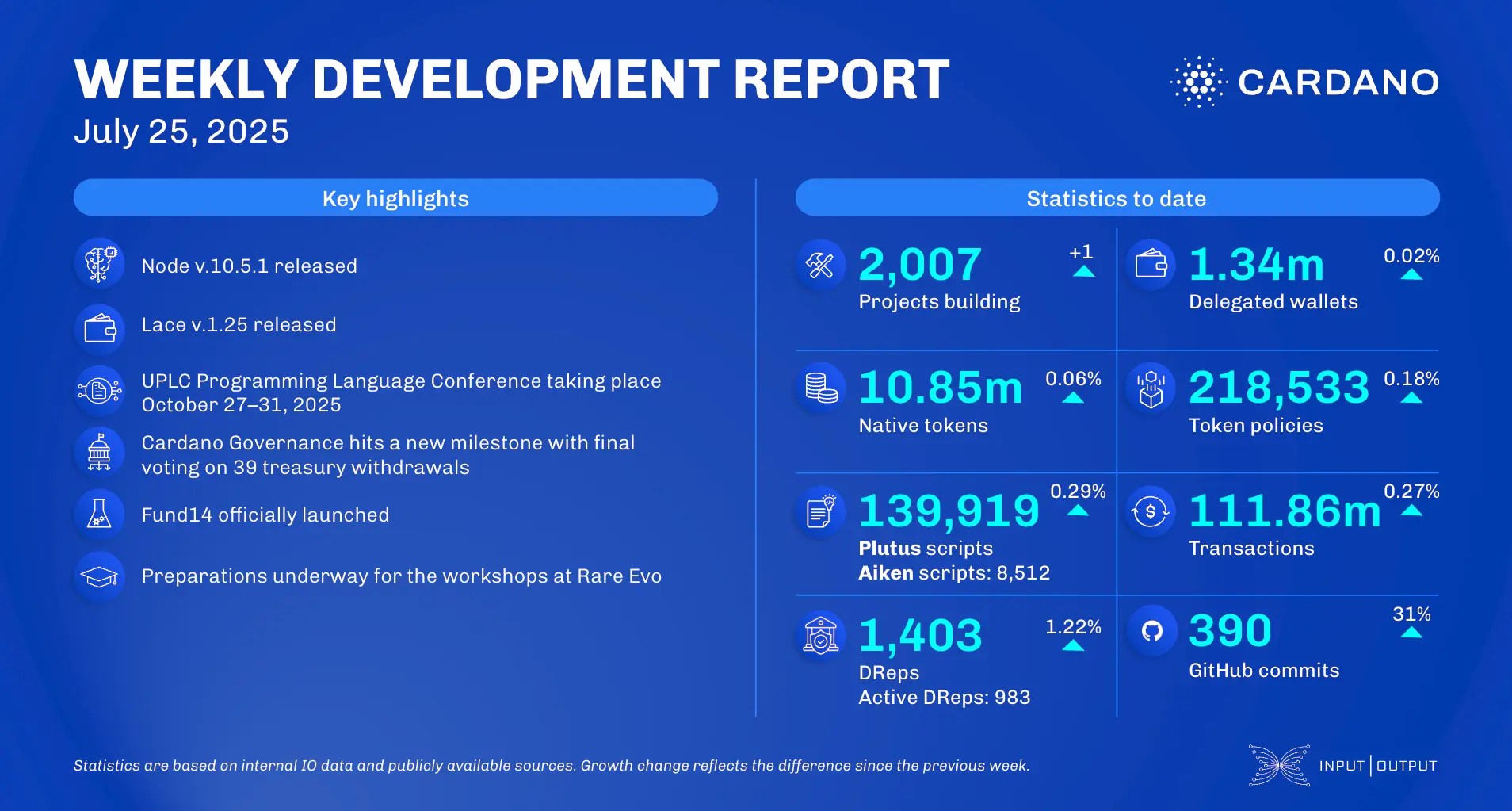The image size is (1512, 811).
Task: Click the Lace wallet icon
Action: pyautogui.click(x=101, y=325)
